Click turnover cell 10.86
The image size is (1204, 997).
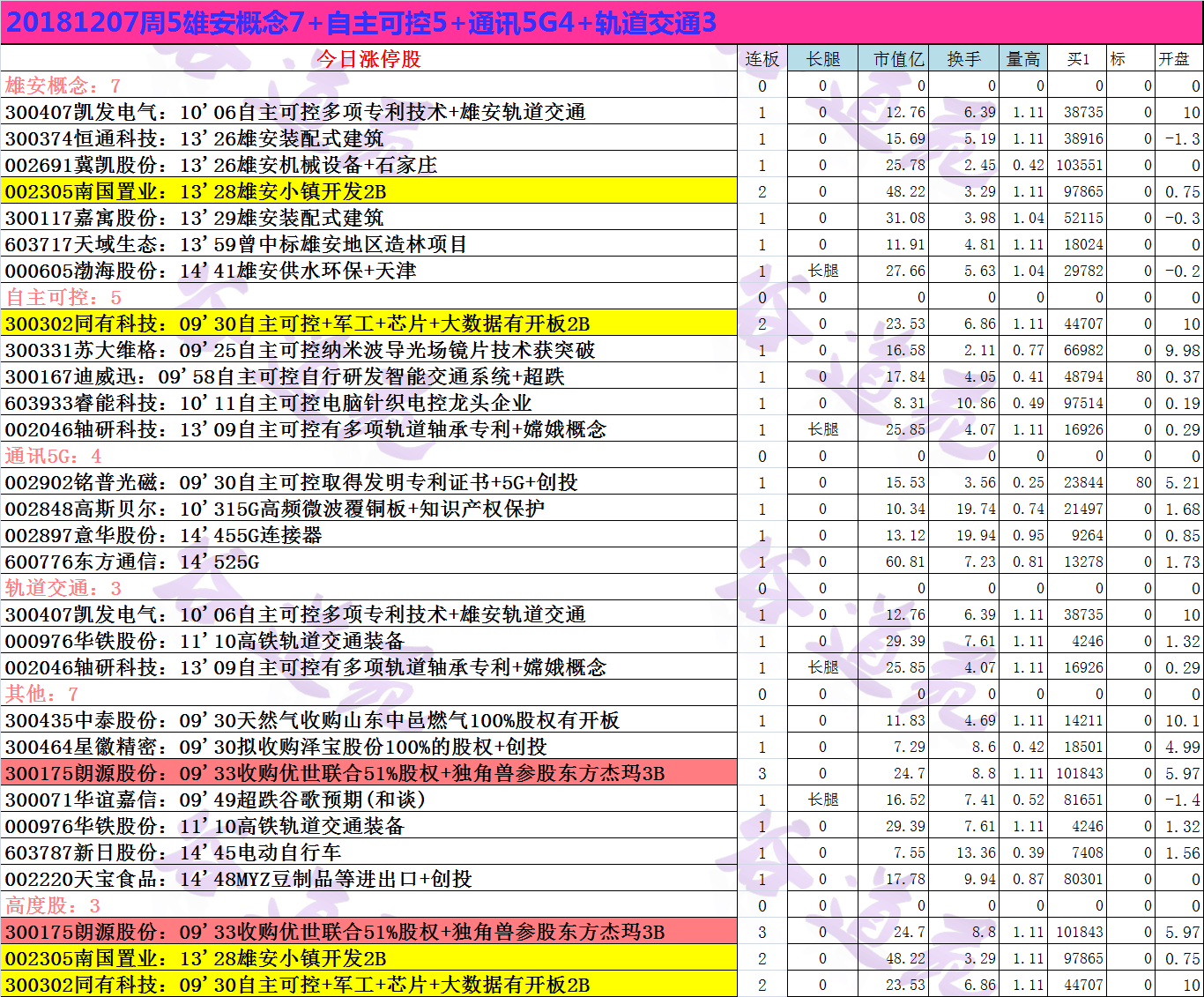point(976,403)
